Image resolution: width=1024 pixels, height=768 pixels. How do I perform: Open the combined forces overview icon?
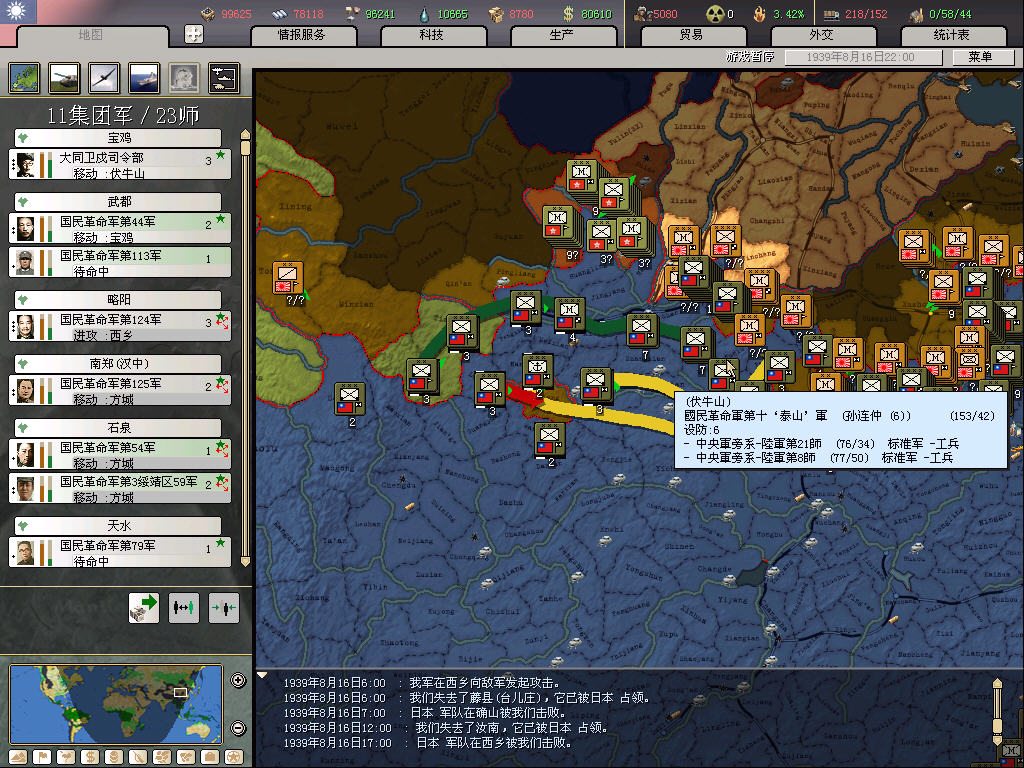tap(224, 78)
